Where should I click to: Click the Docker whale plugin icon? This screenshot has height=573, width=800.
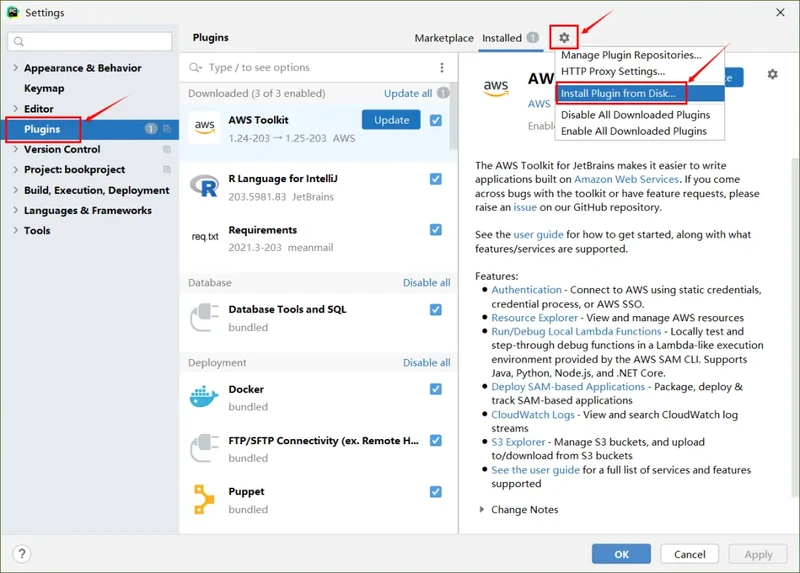(x=204, y=397)
